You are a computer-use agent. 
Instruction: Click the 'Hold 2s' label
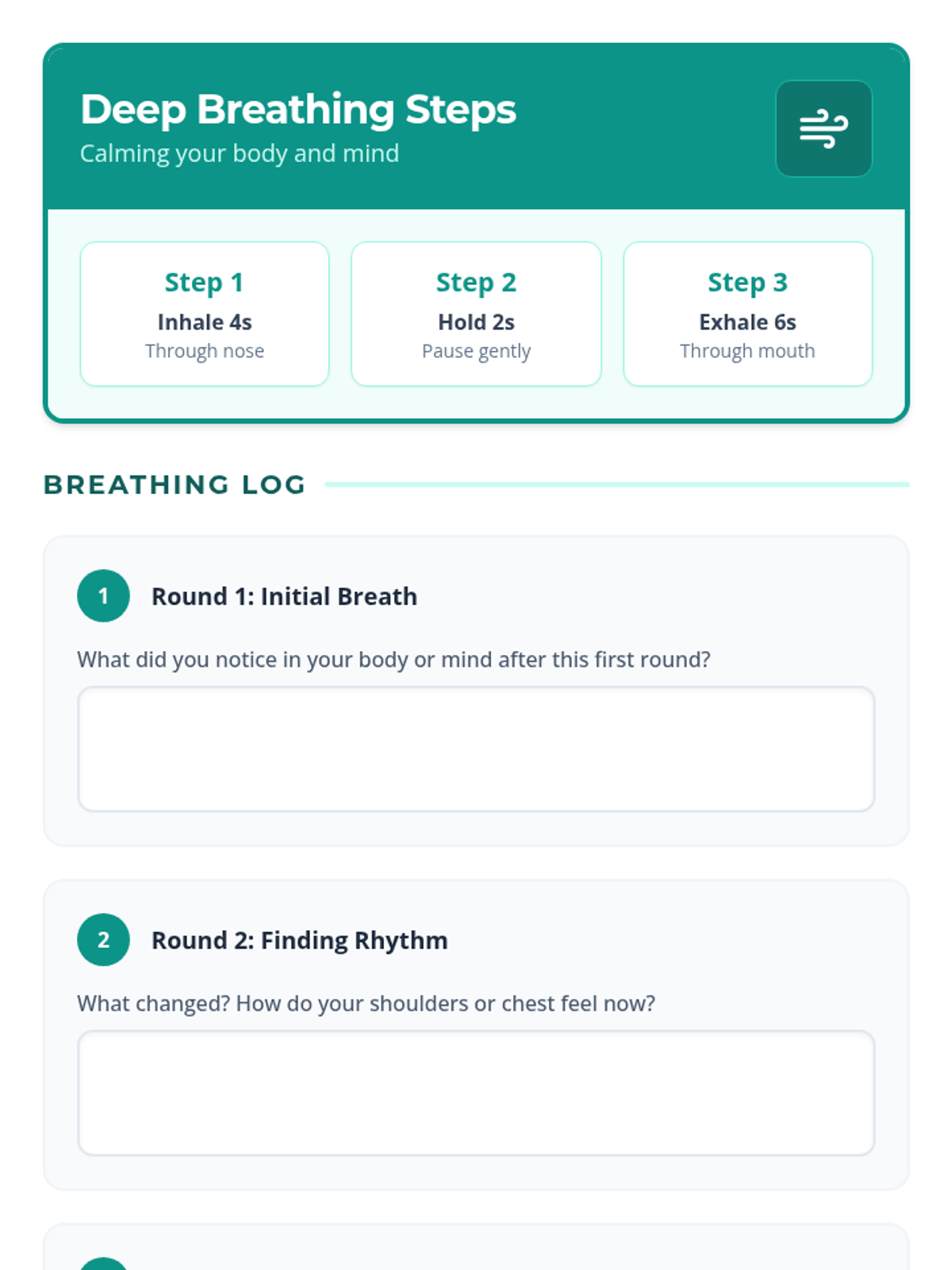pyautogui.click(x=476, y=322)
